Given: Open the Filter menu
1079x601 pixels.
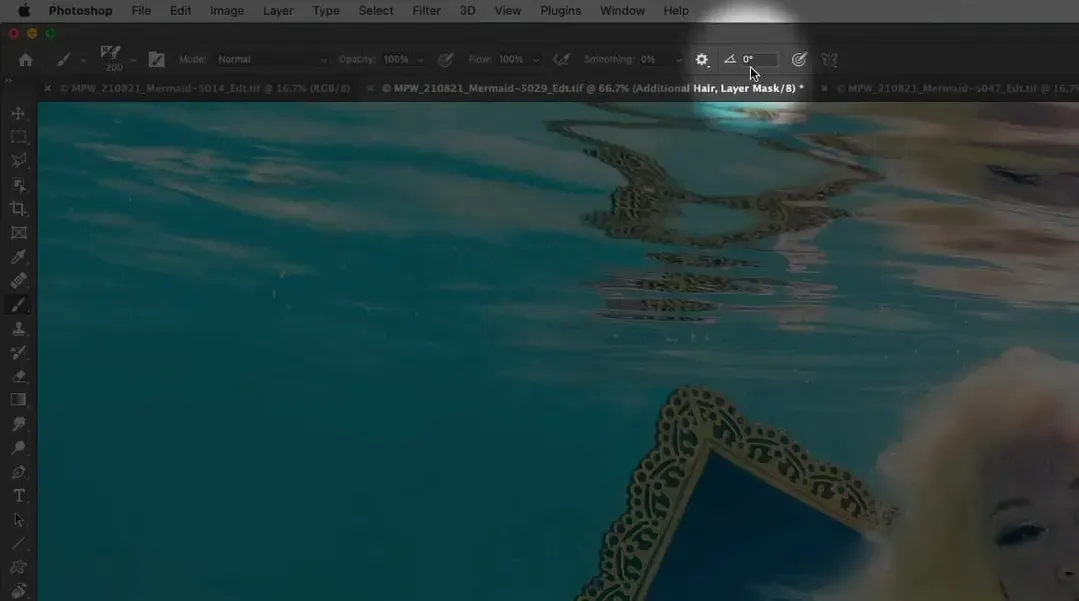Looking at the screenshot, I should point(426,11).
